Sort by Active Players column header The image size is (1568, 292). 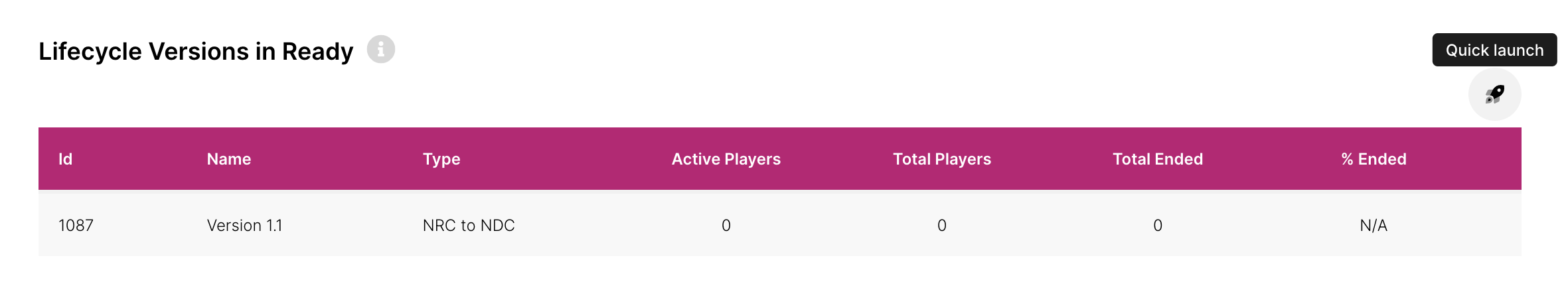[726, 159]
